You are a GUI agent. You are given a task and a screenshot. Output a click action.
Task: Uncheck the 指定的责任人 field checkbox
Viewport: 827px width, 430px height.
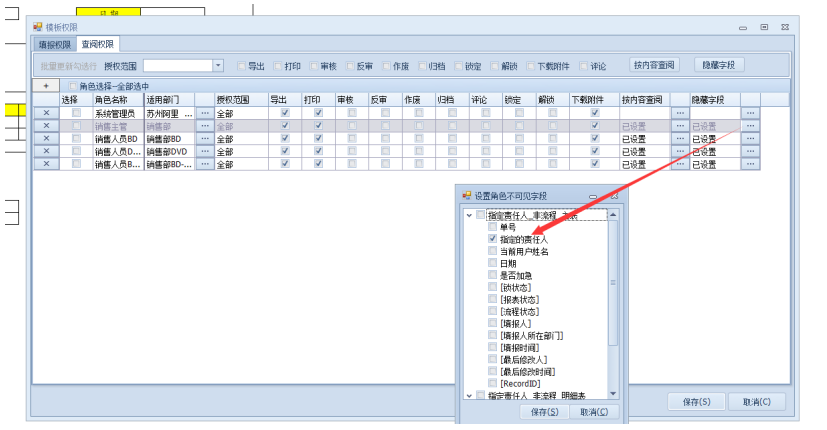tap(492, 240)
